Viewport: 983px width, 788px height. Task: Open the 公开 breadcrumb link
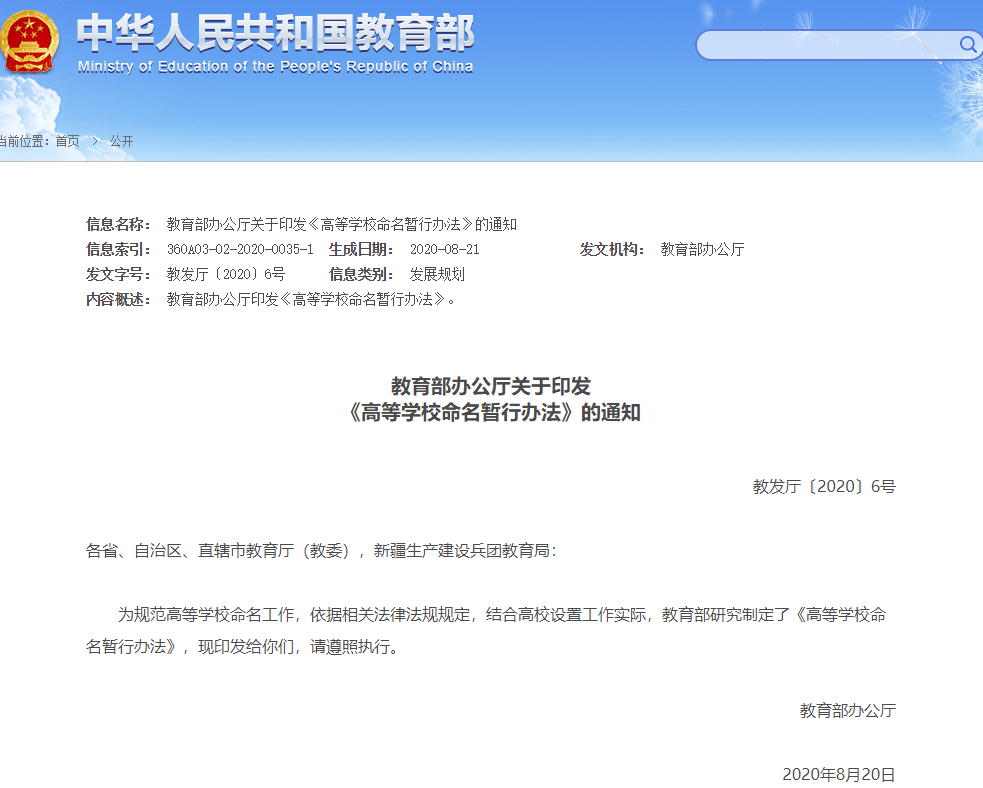coord(122,141)
